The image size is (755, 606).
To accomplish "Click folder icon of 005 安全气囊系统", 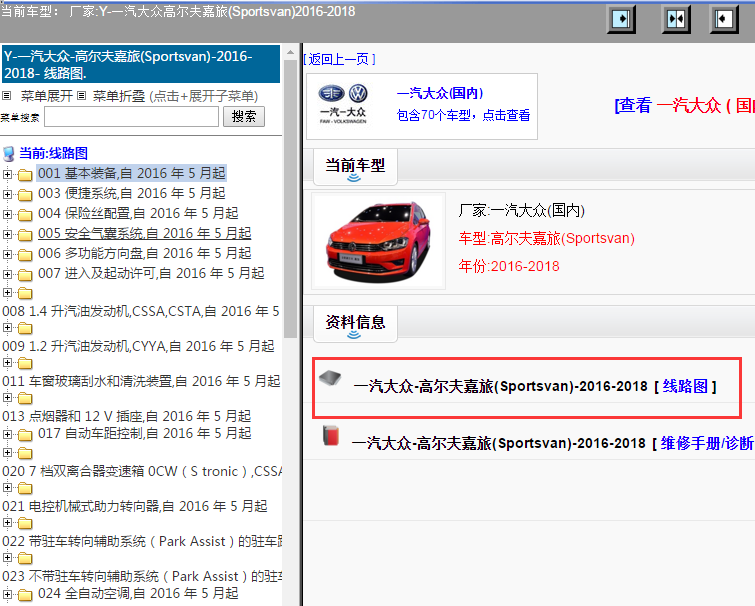I will pyautogui.click(x=25, y=235).
